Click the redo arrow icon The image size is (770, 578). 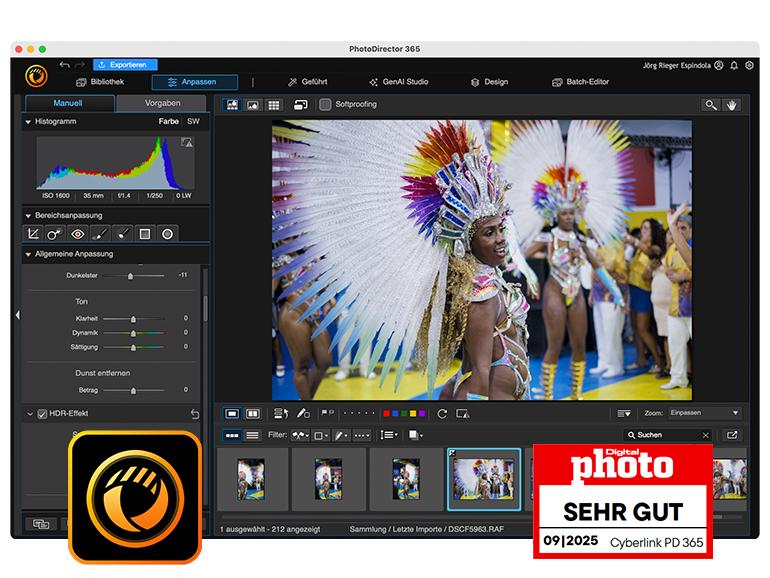[x=80, y=65]
